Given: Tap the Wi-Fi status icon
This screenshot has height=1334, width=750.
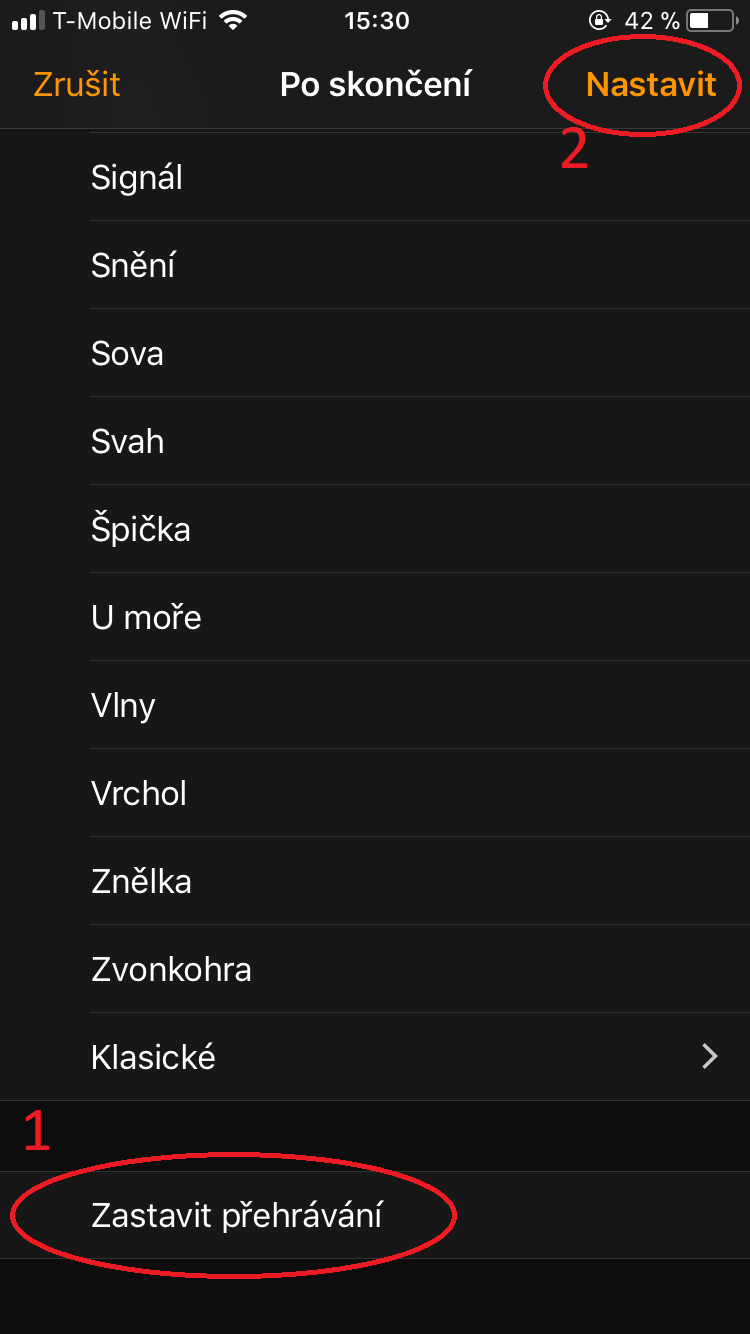Looking at the screenshot, I should 234,20.
